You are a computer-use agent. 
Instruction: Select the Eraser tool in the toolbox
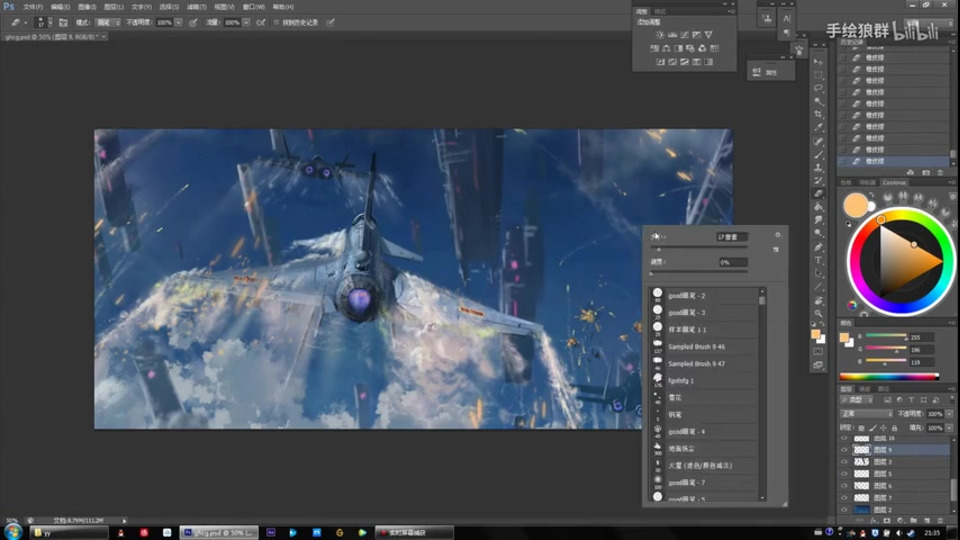819,193
